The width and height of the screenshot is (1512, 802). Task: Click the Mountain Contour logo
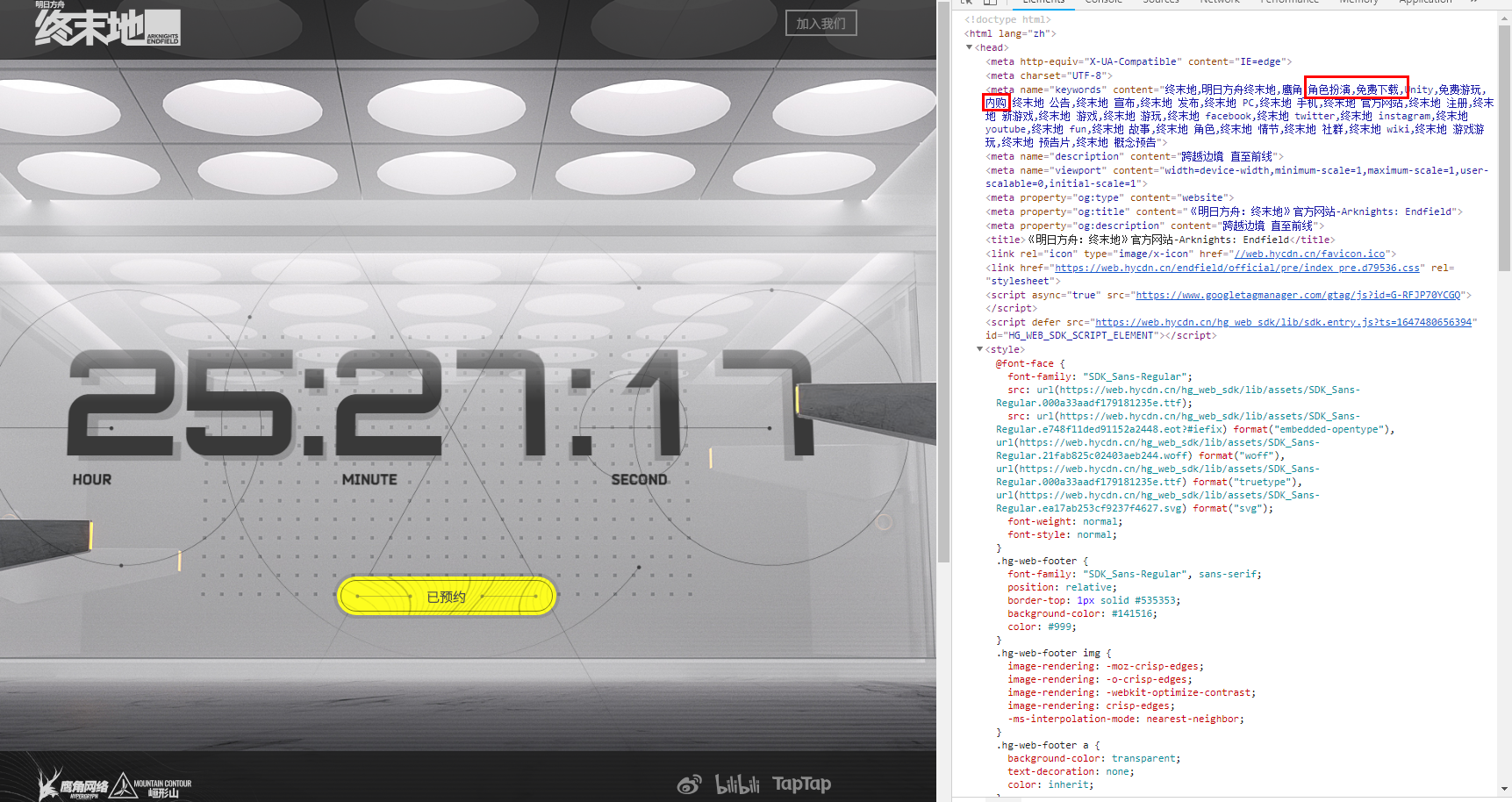point(151,785)
